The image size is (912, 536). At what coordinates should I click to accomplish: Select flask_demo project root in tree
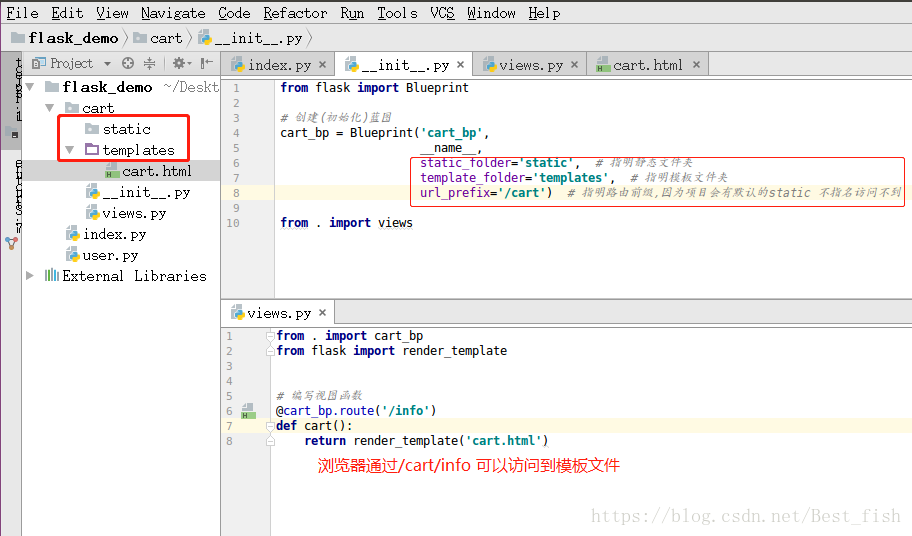tap(108, 87)
